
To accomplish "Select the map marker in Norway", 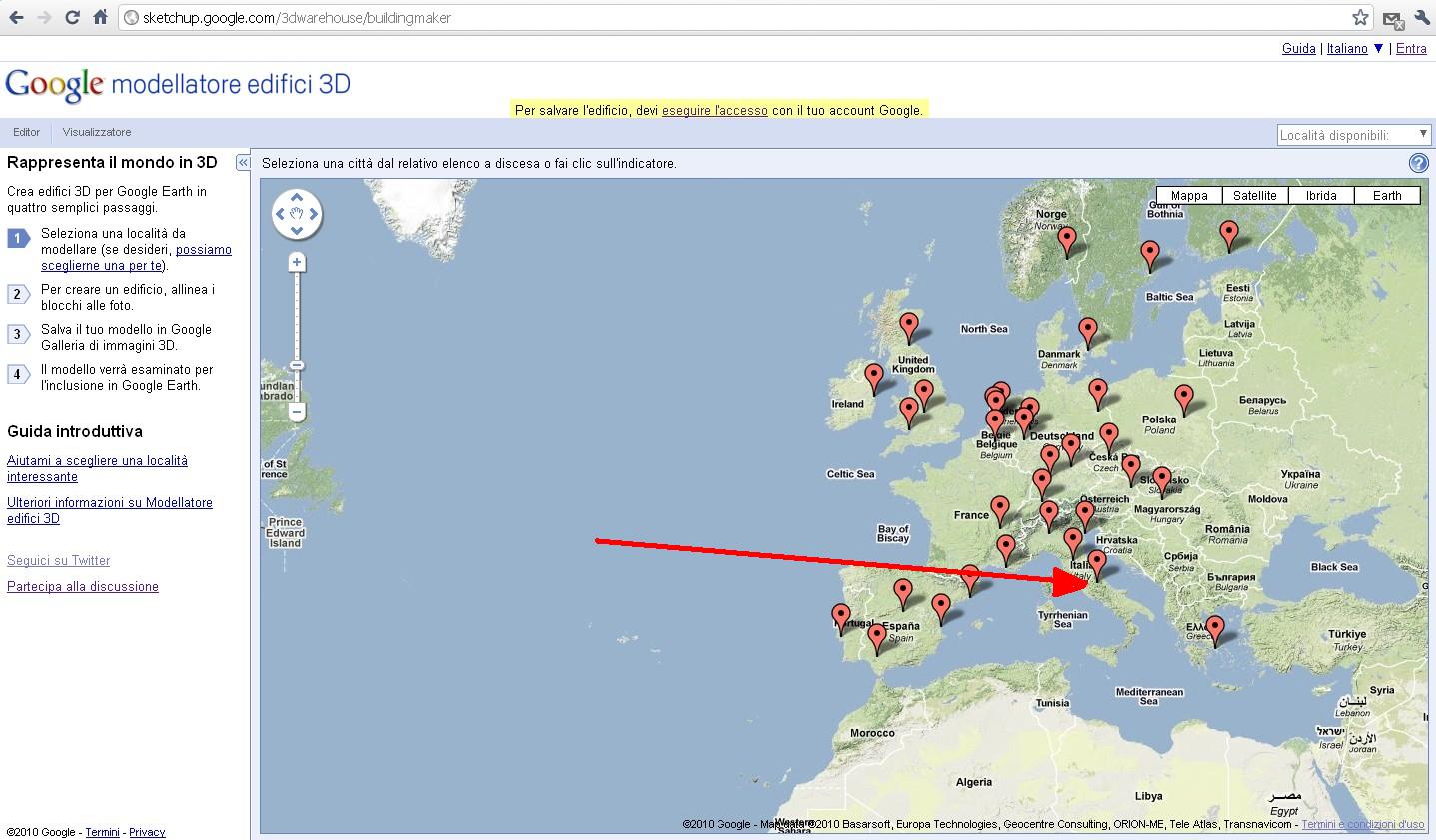I will pos(1067,242).
